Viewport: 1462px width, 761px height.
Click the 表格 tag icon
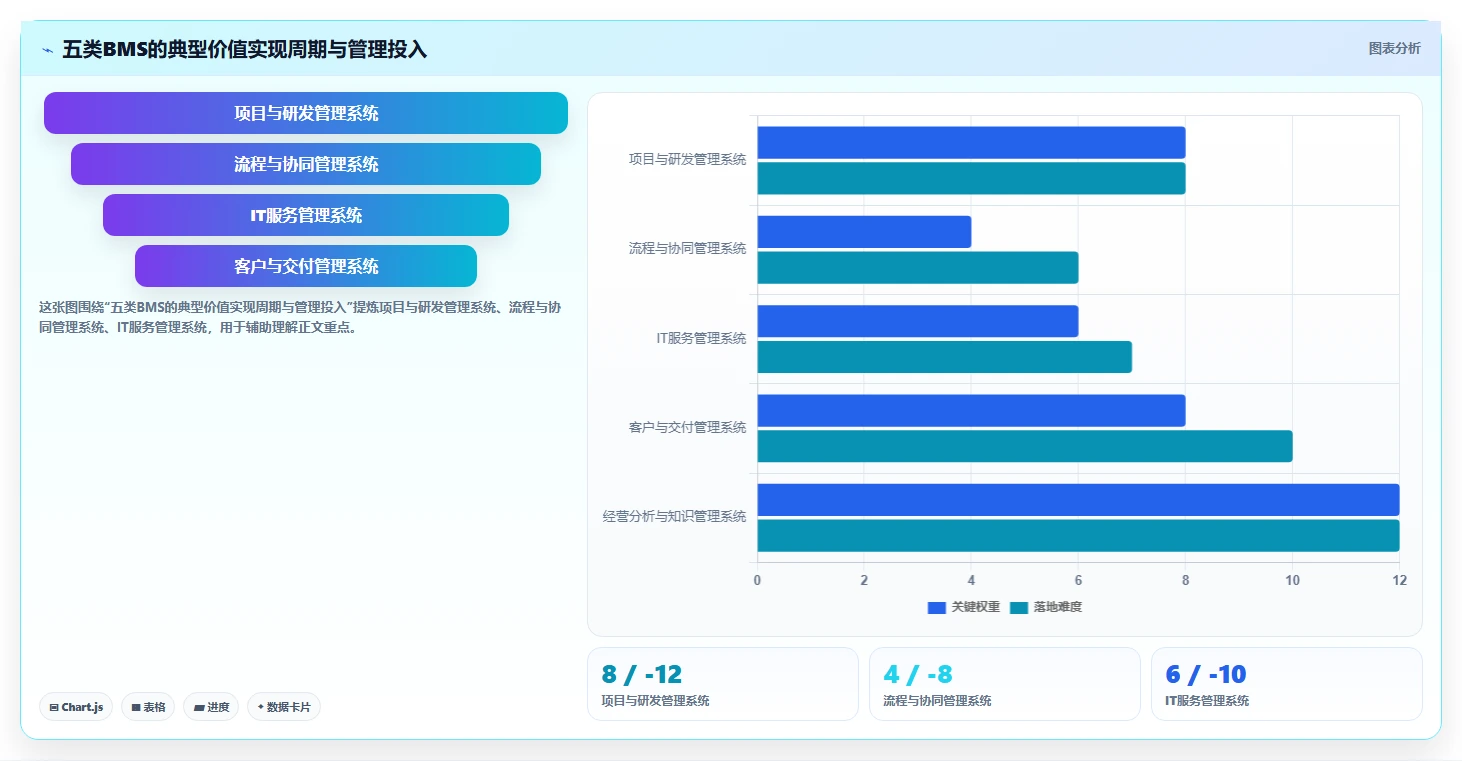136,707
